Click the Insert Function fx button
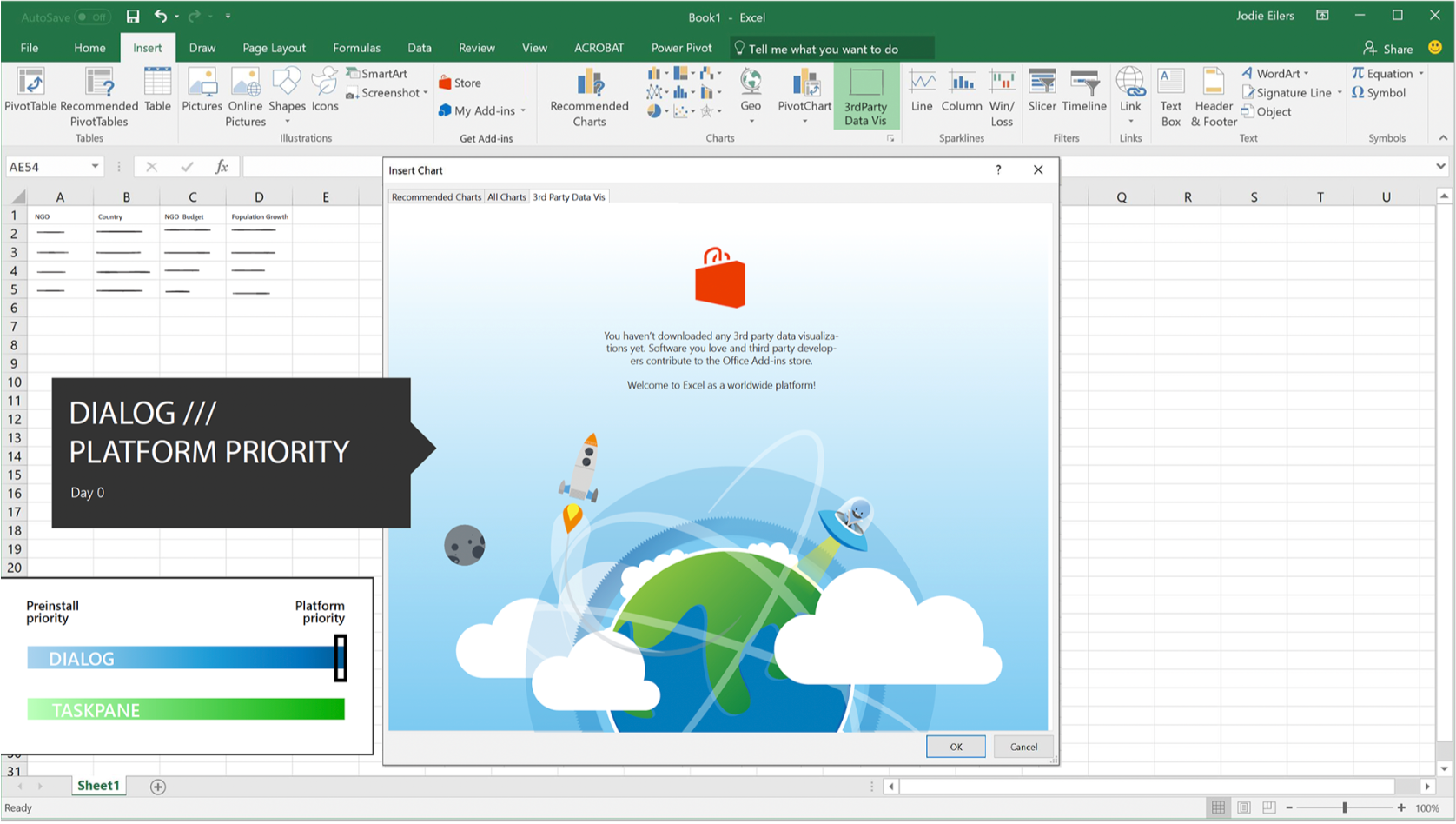The image size is (1456, 824). [222, 167]
